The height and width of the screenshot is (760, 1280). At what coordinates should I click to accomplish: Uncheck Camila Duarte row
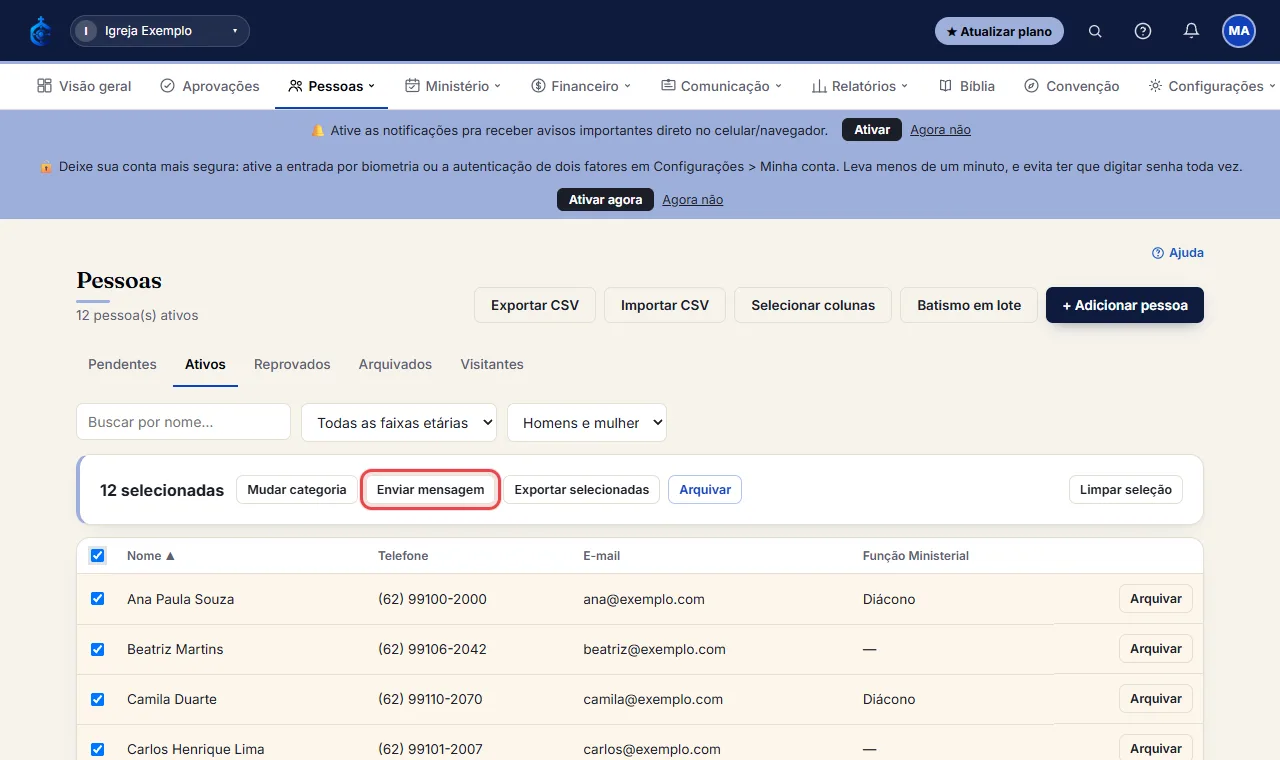pyautogui.click(x=97, y=699)
